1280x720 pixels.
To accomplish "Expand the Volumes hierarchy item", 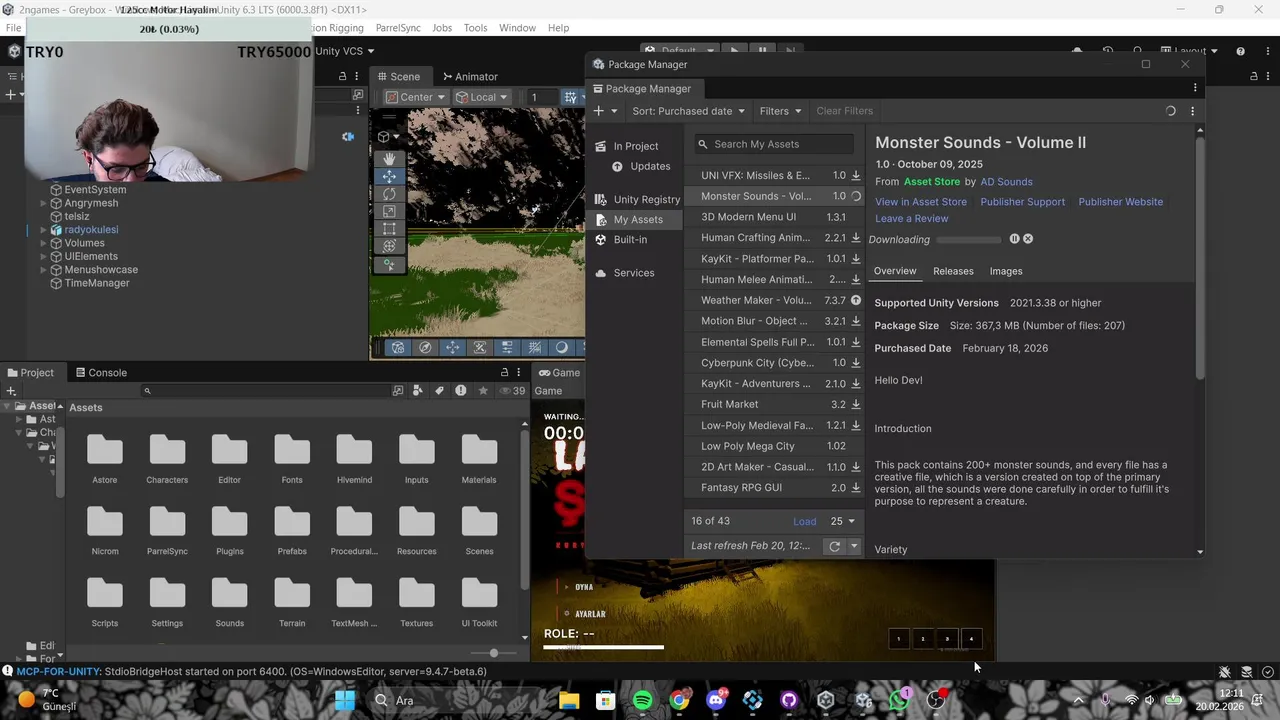I will click(43, 243).
